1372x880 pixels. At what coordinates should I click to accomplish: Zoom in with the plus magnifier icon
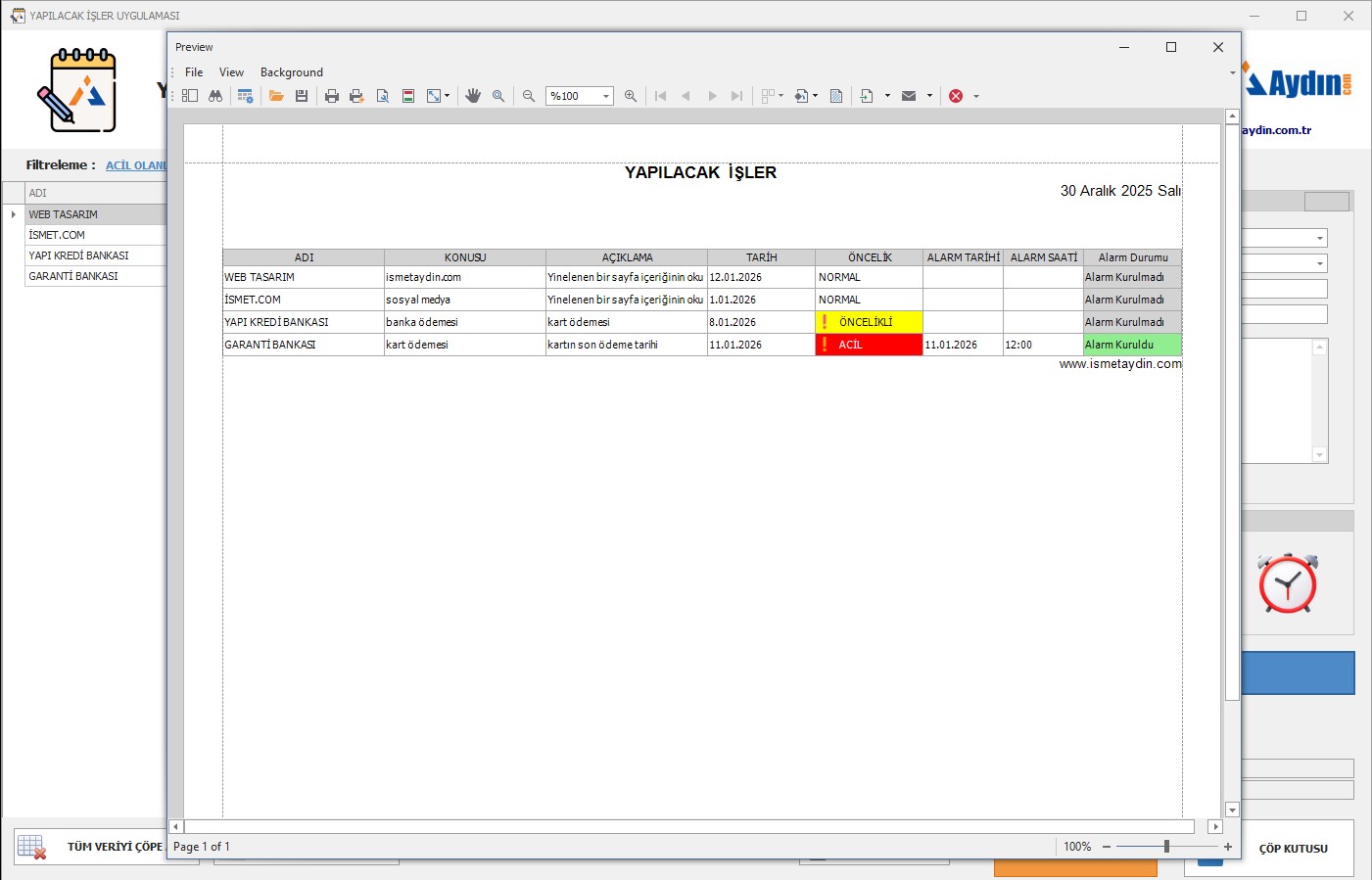tap(631, 96)
